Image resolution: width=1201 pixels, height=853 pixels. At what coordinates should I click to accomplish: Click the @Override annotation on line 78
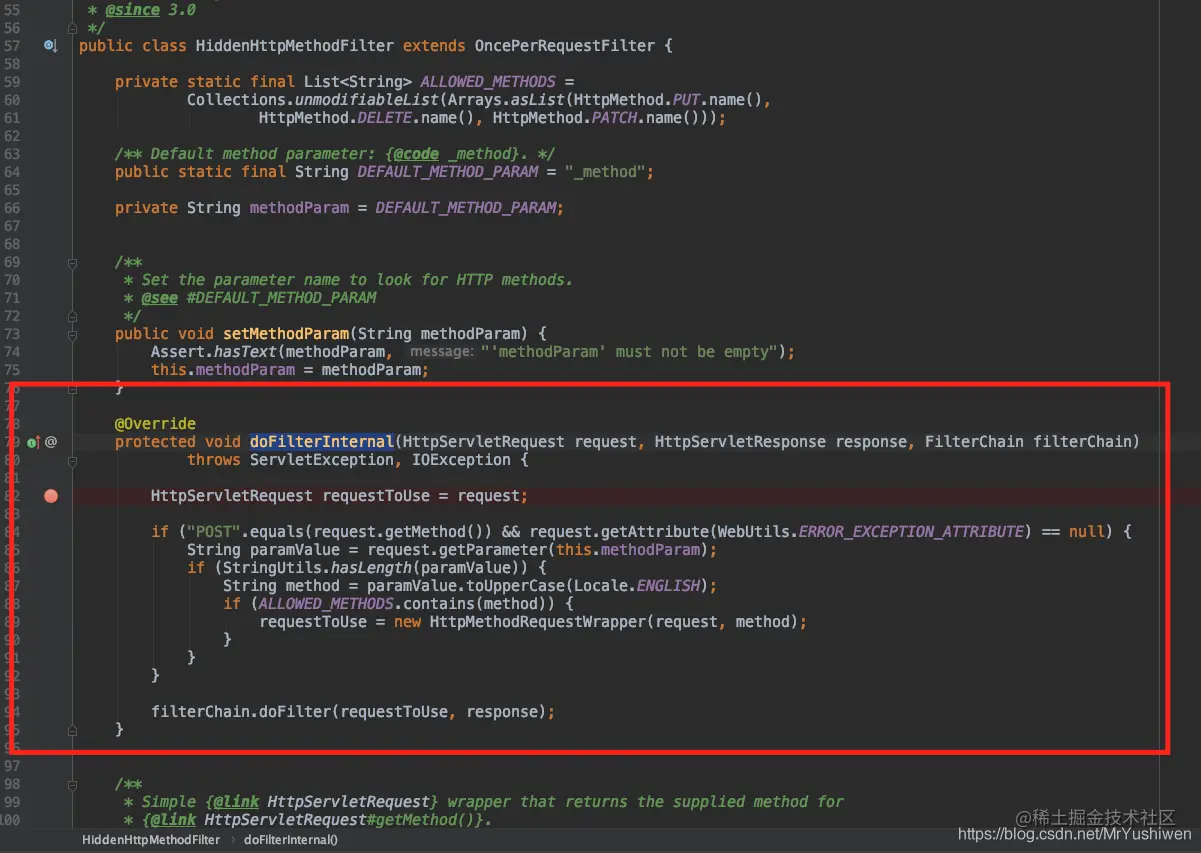tap(155, 424)
